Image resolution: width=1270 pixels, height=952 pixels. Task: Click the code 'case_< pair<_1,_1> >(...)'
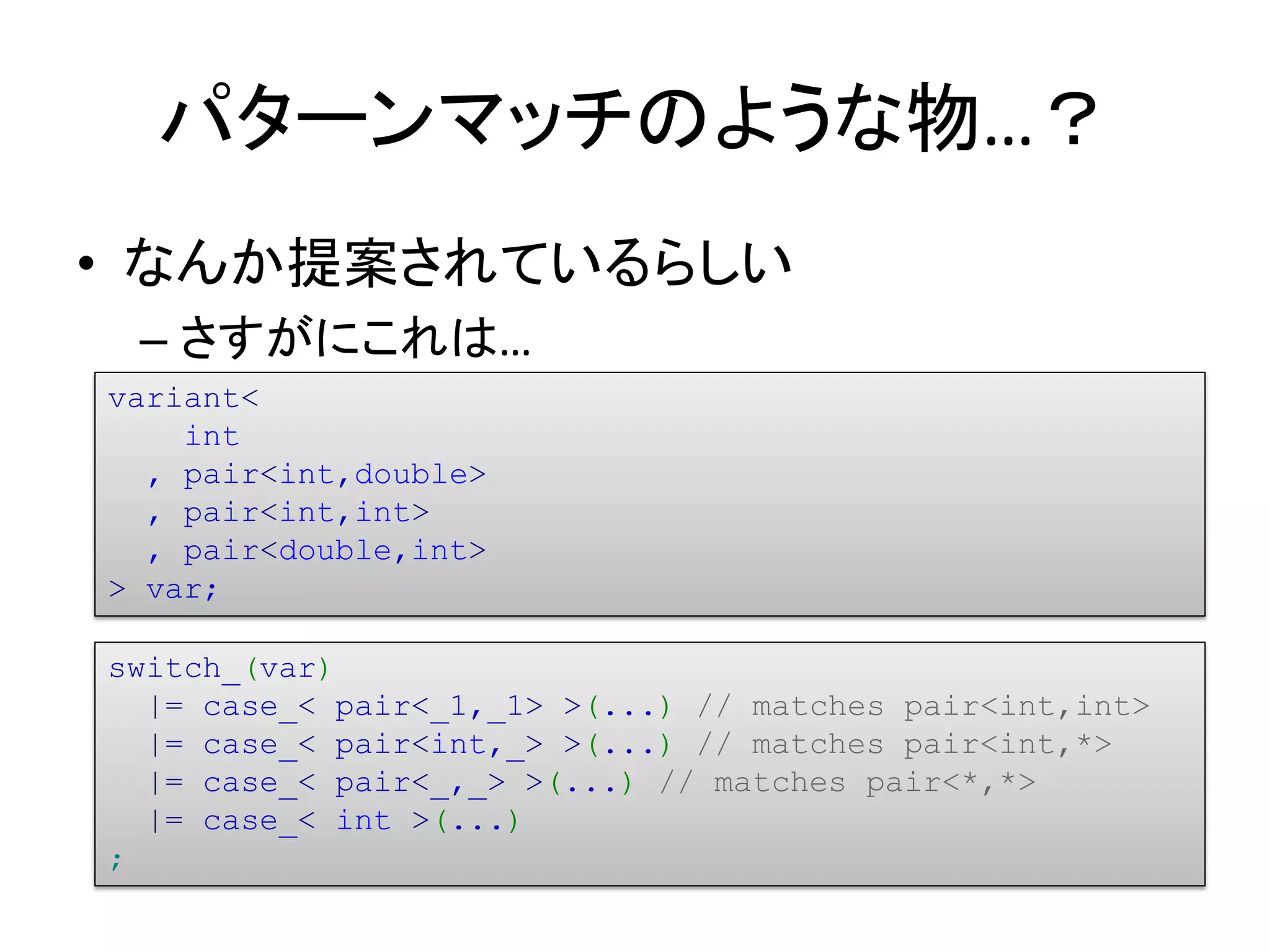[x=437, y=707]
